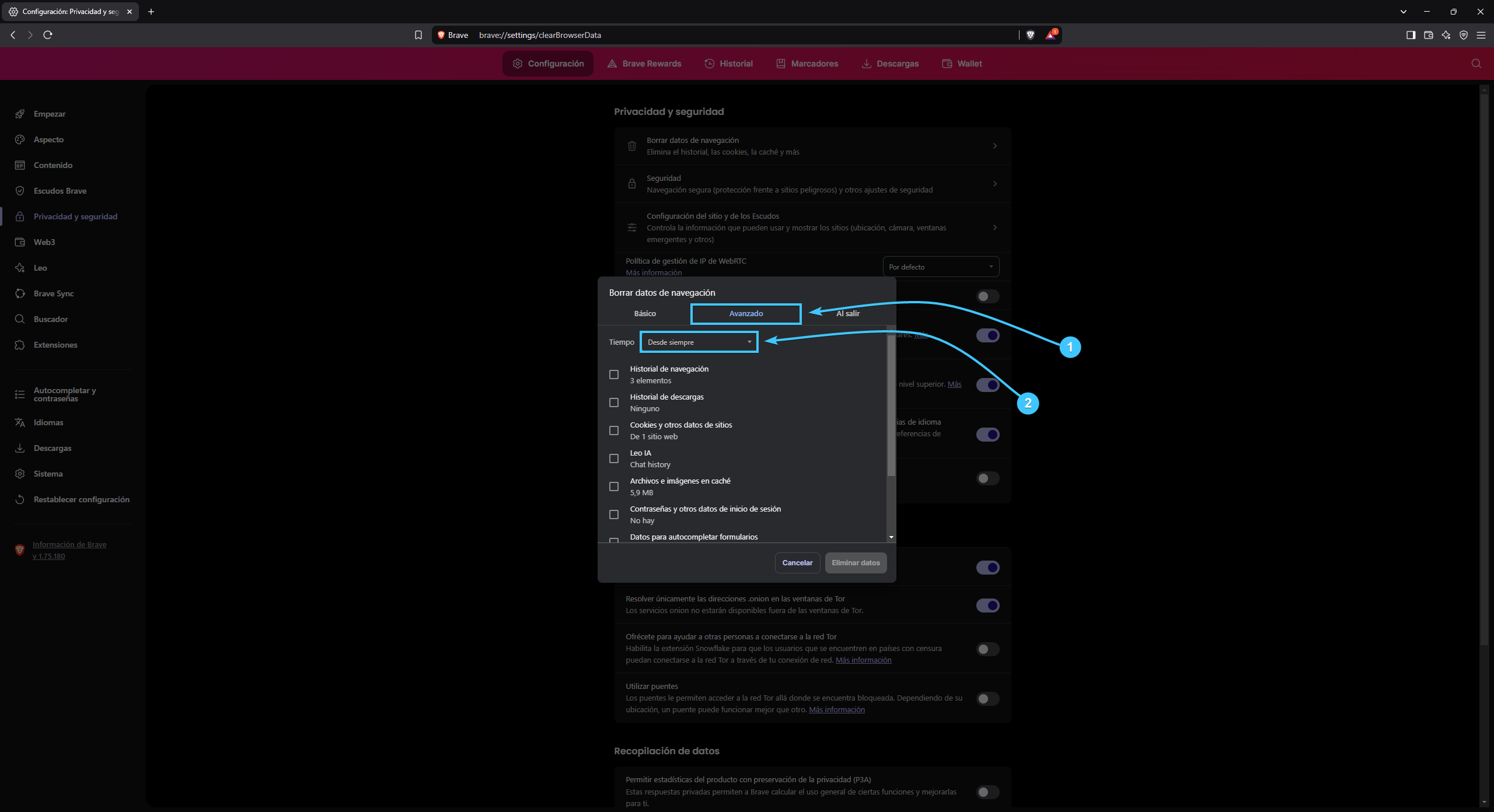Image resolution: width=1494 pixels, height=812 pixels.
Task: Switch to the Avanzado tab
Action: pyautogui.click(x=746, y=313)
